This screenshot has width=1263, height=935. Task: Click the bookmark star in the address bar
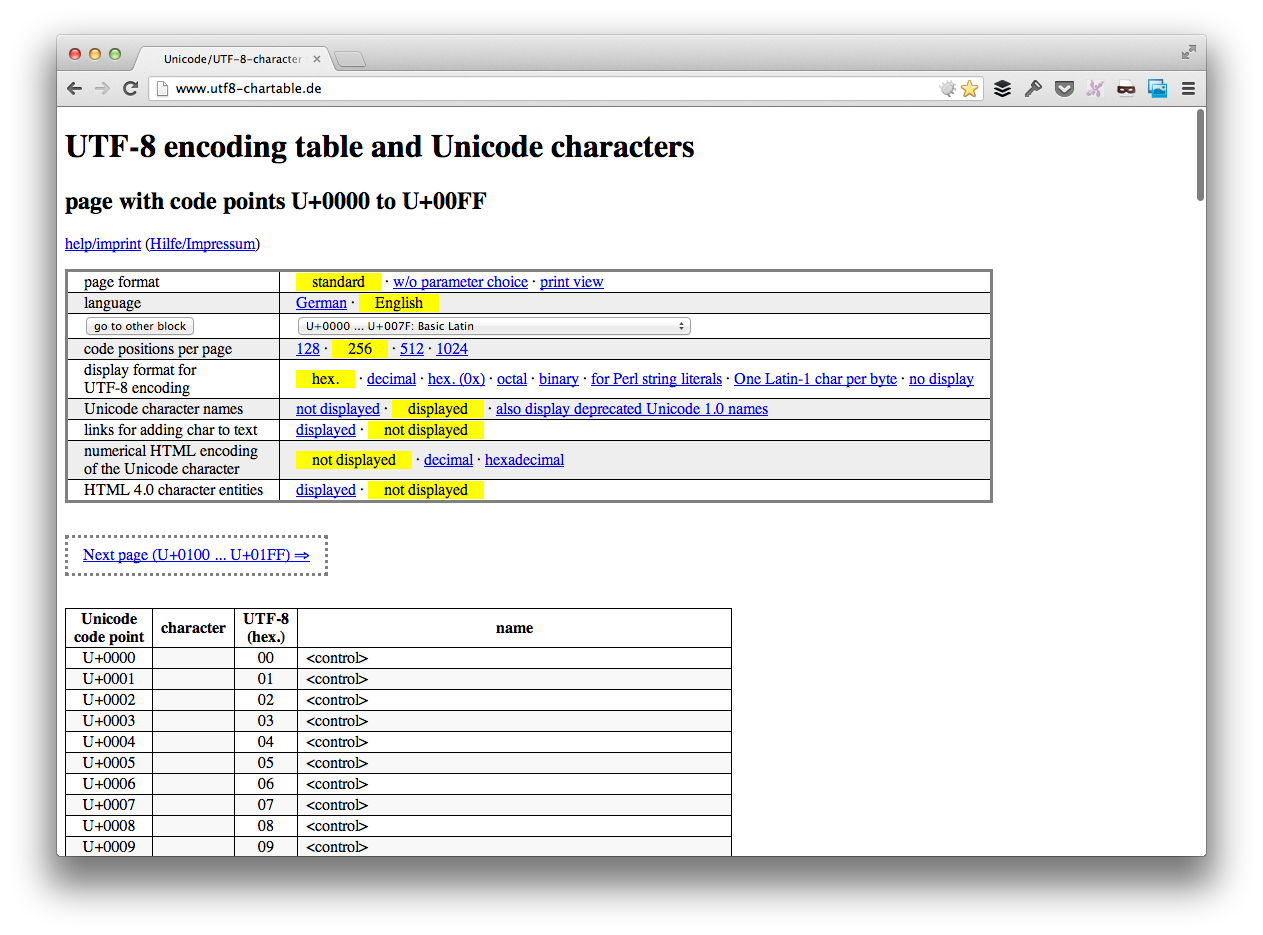(969, 89)
